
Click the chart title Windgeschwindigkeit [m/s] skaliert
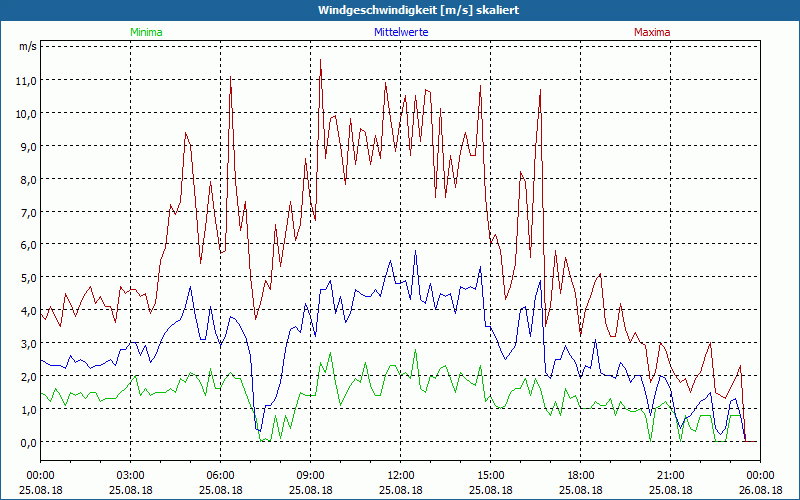(418, 10)
